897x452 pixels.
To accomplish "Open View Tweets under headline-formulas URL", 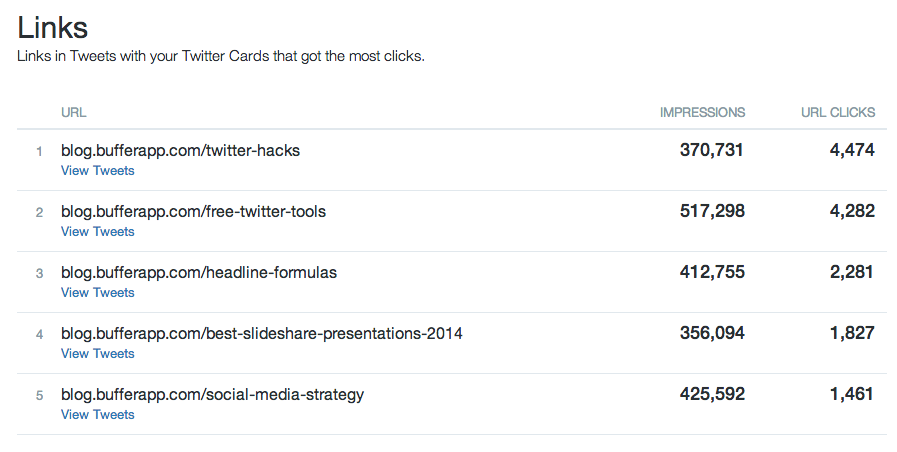I will [98, 292].
